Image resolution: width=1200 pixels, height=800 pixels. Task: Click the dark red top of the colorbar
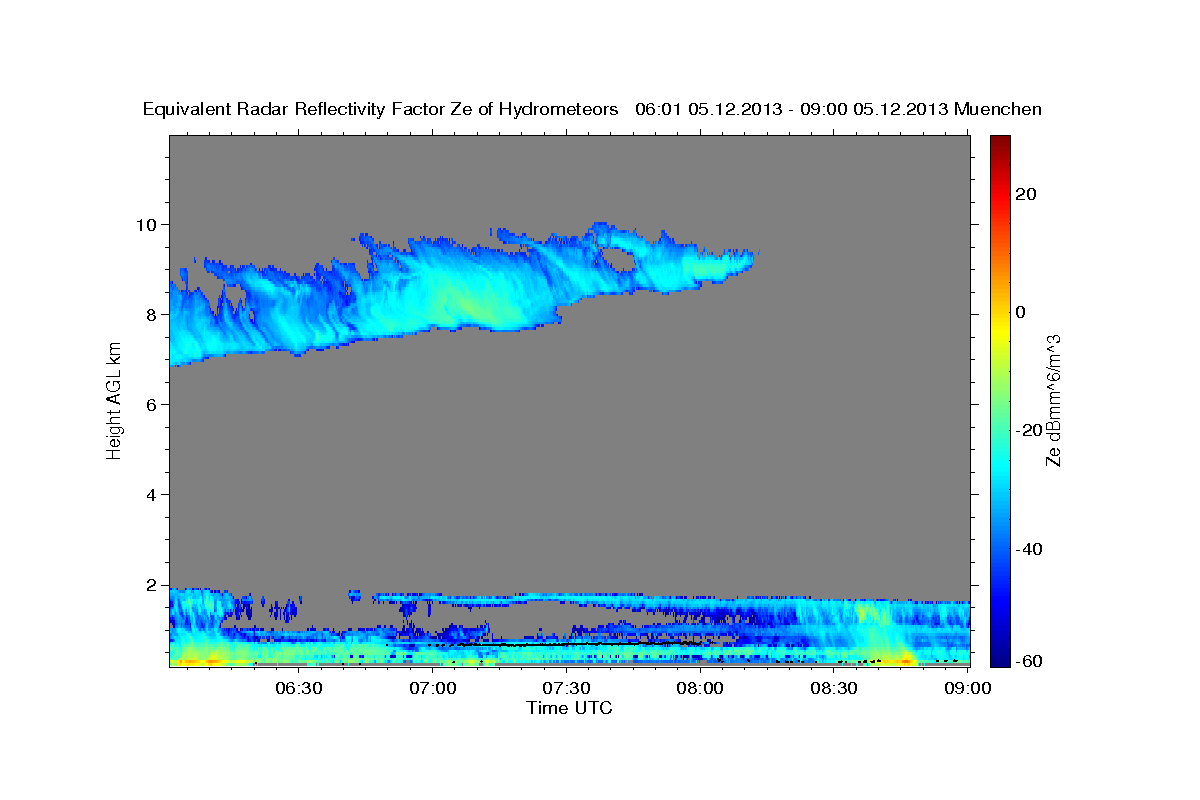pyautogui.click(x=1000, y=145)
